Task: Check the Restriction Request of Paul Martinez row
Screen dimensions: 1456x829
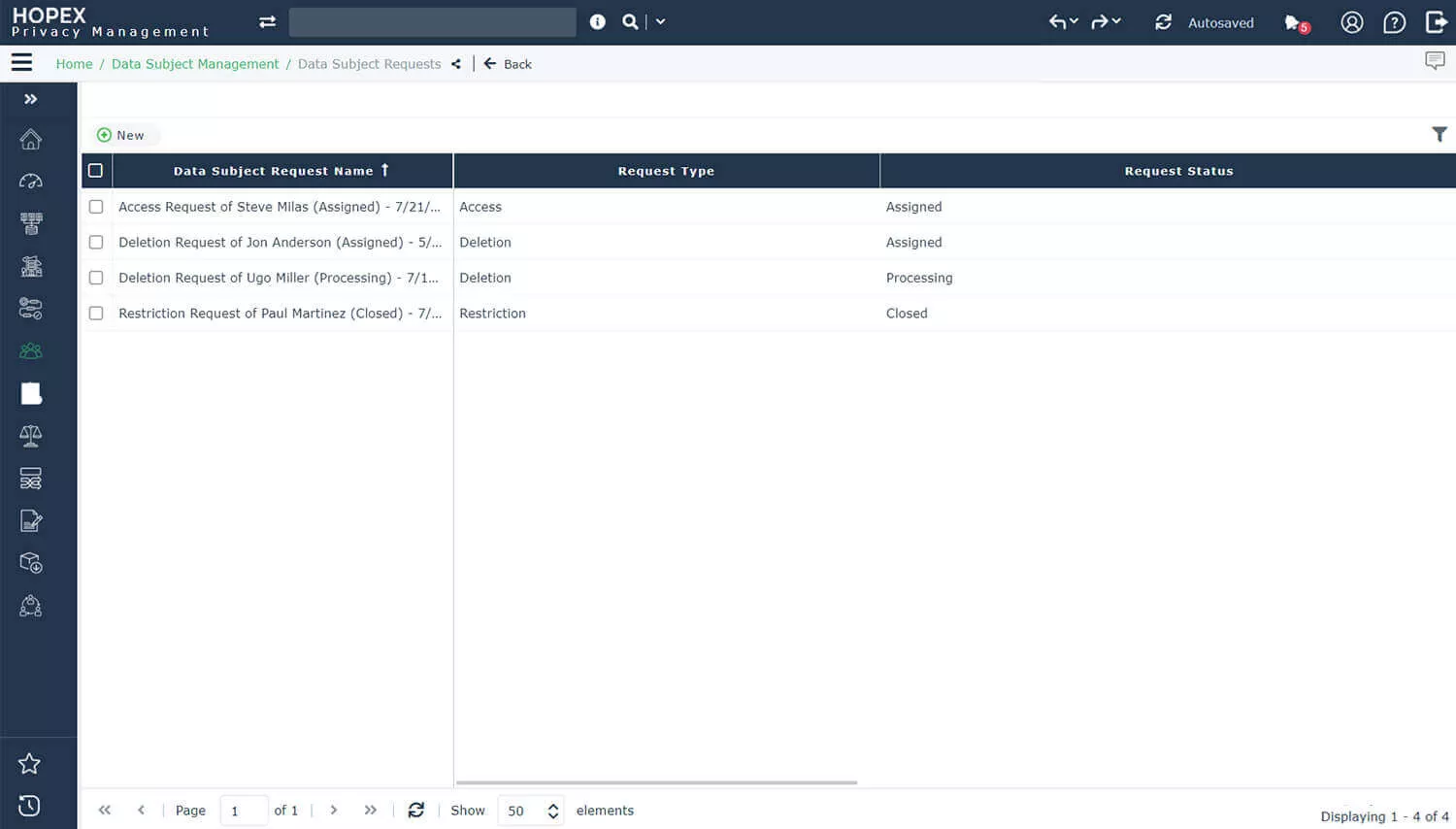Action: 96,314
